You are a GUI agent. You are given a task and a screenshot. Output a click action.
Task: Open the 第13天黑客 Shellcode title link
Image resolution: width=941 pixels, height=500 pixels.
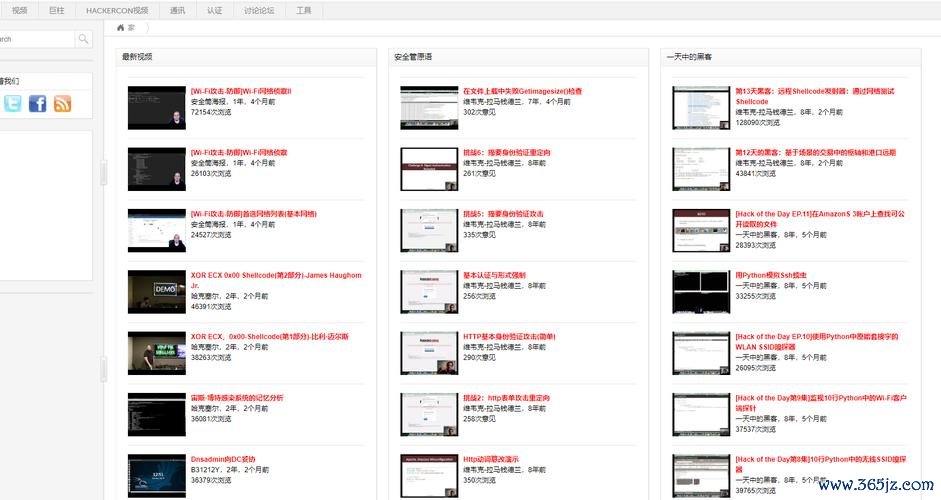pos(815,96)
